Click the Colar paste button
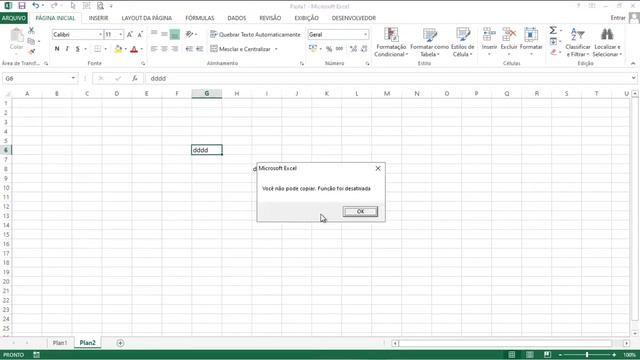 (16, 40)
